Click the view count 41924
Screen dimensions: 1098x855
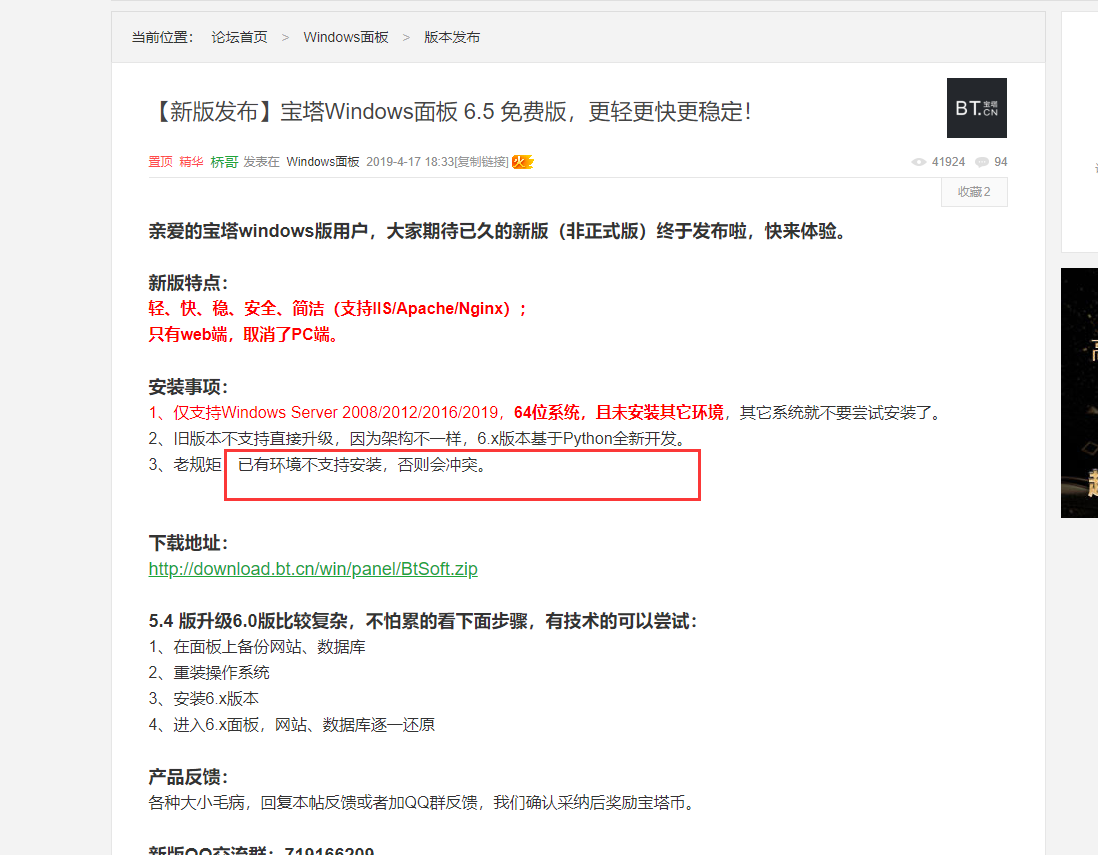(948, 162)
